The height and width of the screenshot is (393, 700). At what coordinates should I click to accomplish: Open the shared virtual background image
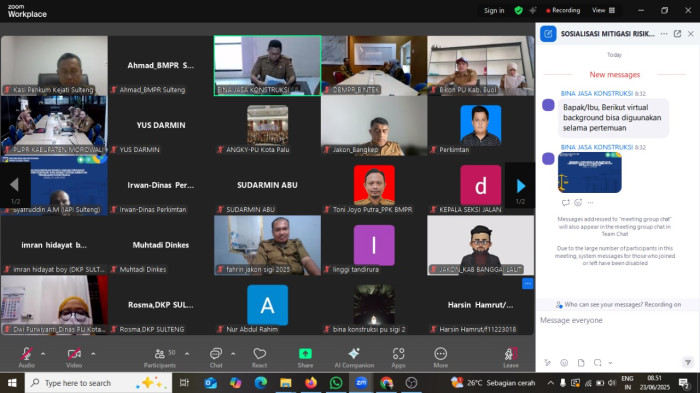tap(589, 172)
